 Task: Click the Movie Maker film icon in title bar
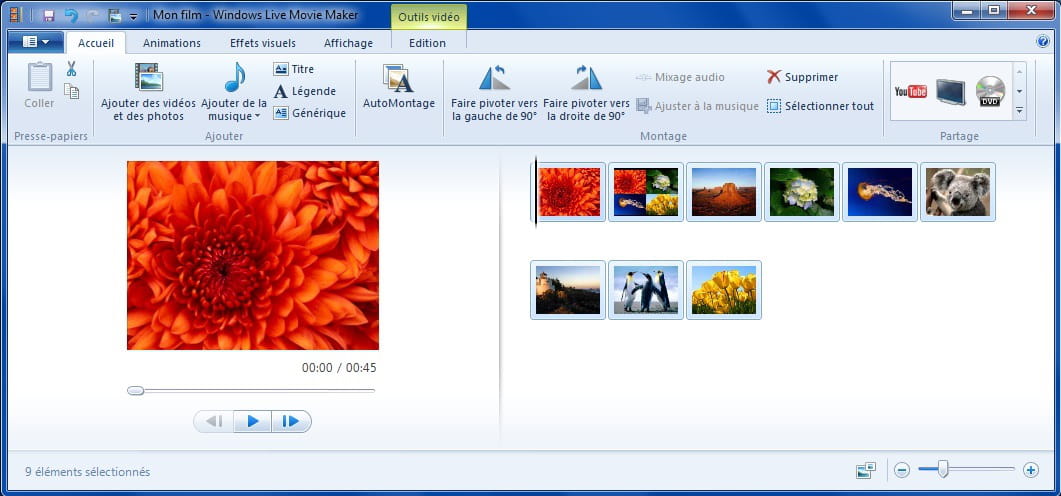tap(16, 14)
